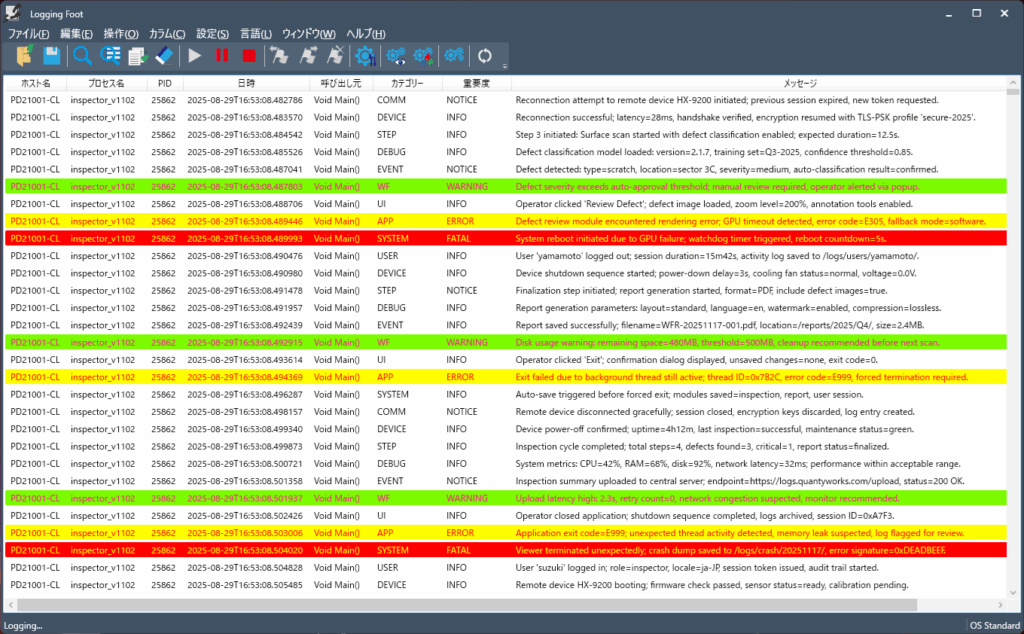Screen dimensions: 1024x634
Task: Click the open file folder icon
Action: [x=24, y=56]
